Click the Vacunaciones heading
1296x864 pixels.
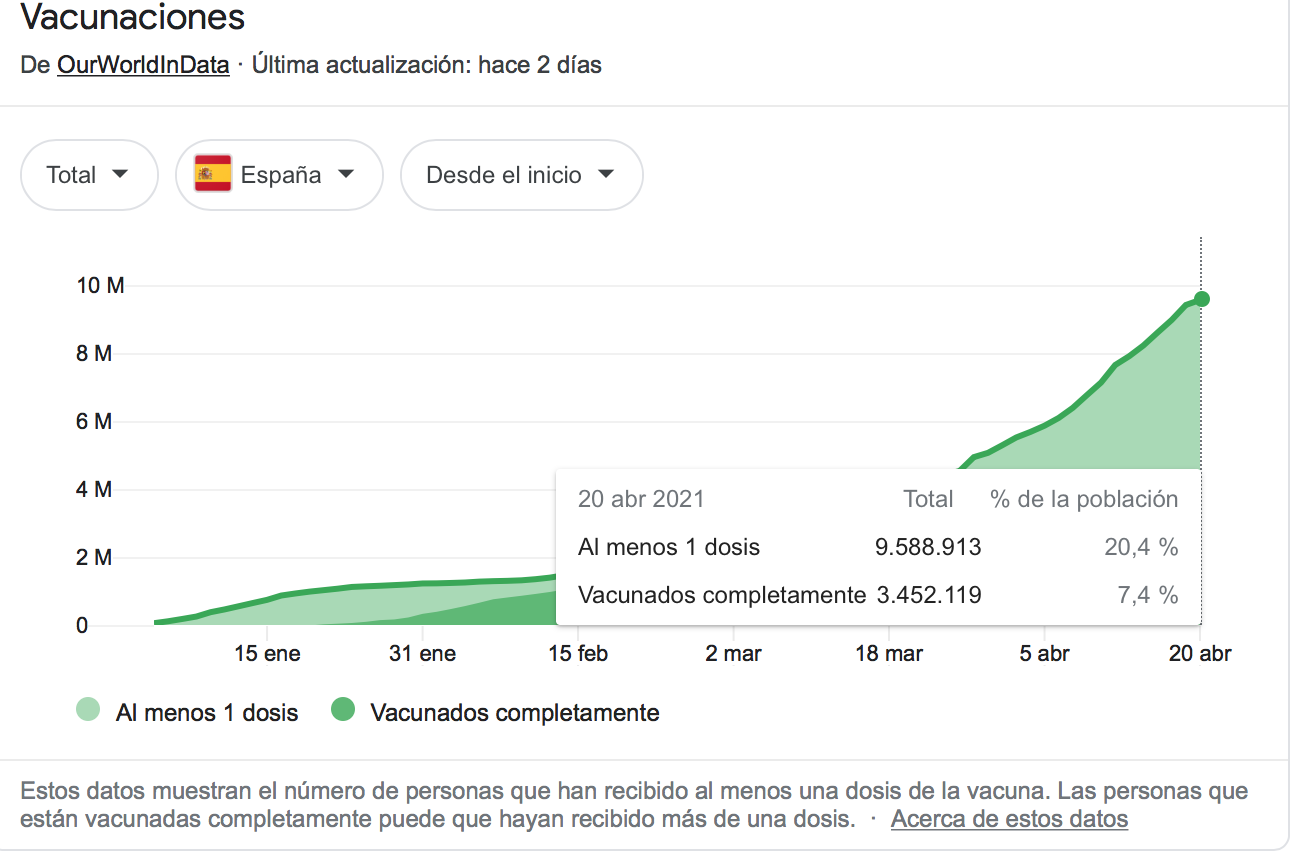tap(133, 17)
